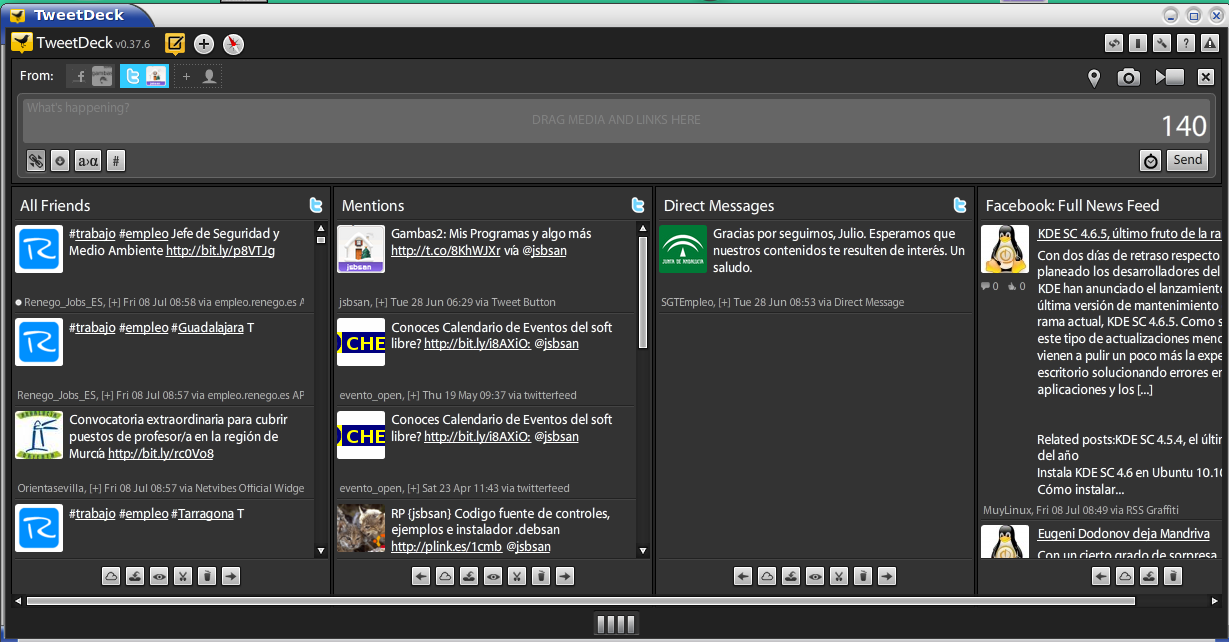The image size is (1229, 642).
Task: Click the horizontal columns scrollbar
Action: 581,601
